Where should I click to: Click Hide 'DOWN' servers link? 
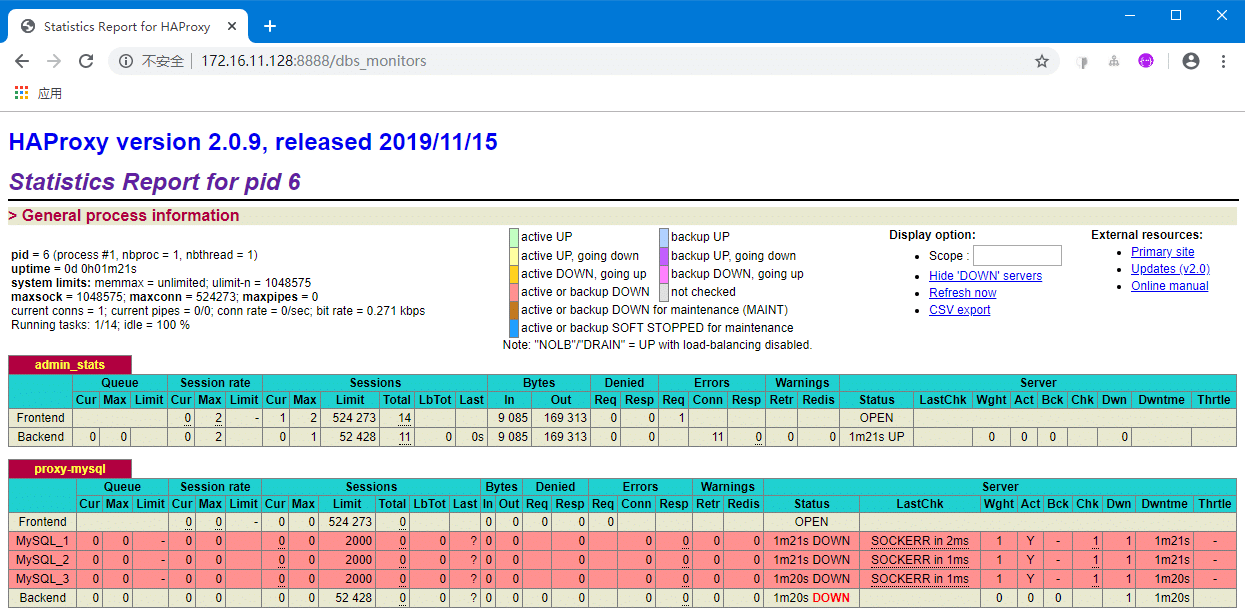(x=985, y=276)
